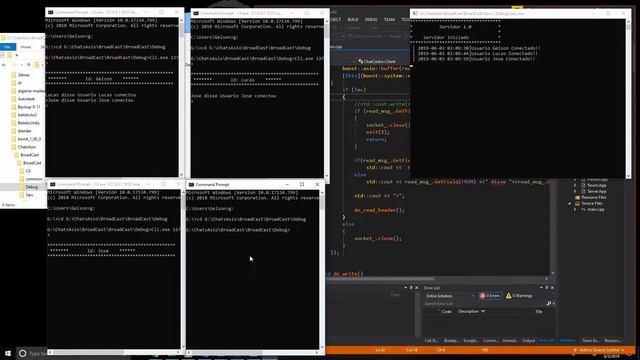Image resolution: width=640 pixels, height=360 pixels.
Task: Click the Error List search magnifier icon
Action: click(x=549, y=304)
